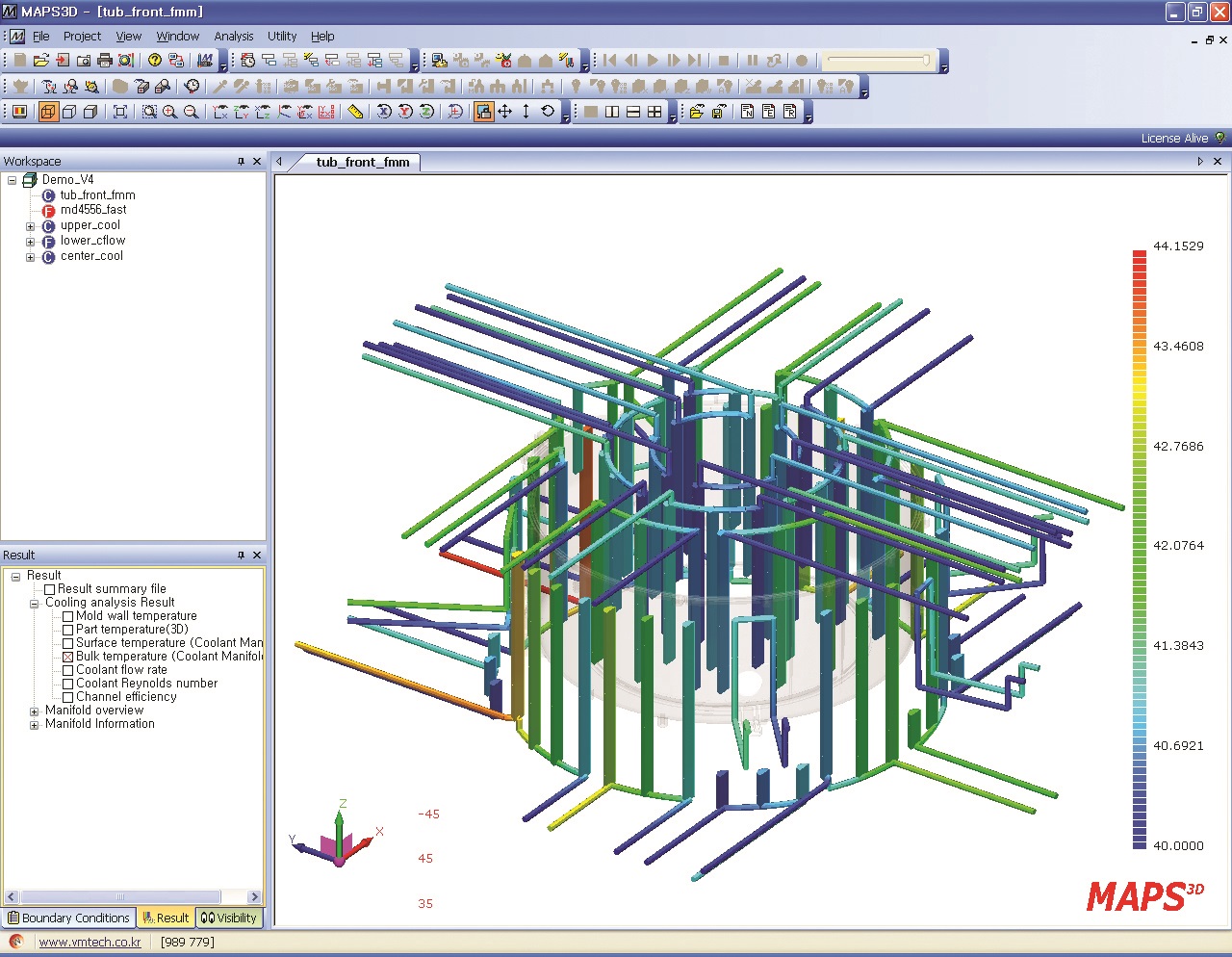Pin the Result panel

pyautogui.click(x=241, y=556)
